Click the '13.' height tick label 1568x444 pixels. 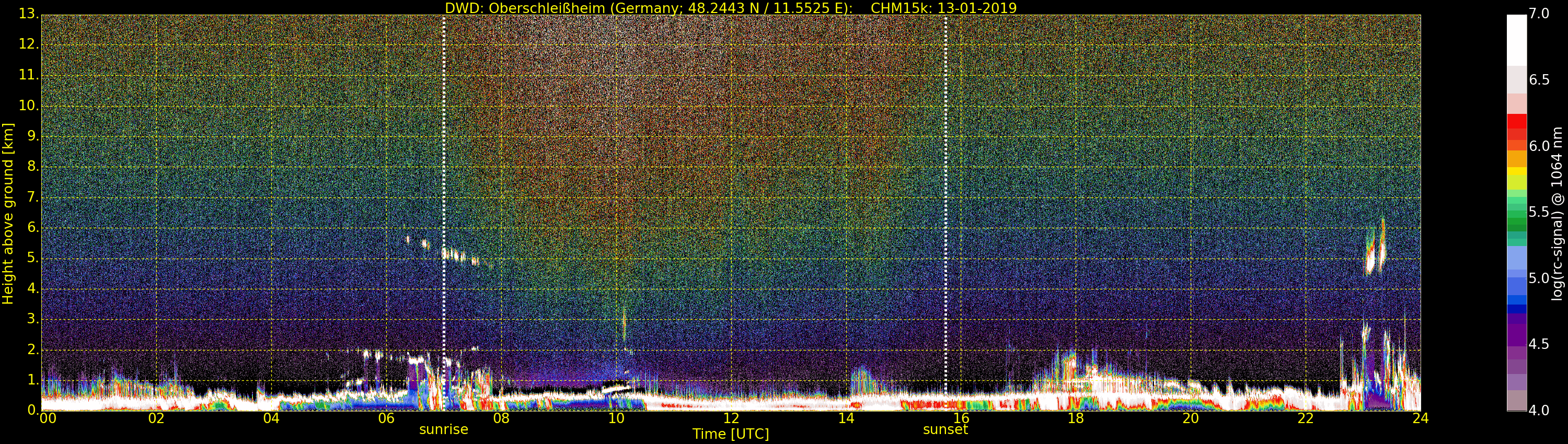28,15
